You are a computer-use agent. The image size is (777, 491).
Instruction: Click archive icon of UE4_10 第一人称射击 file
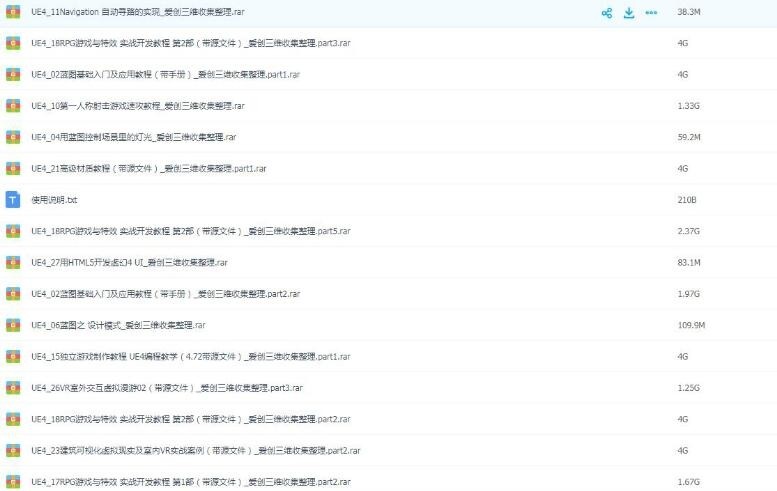tap(13, 106)
